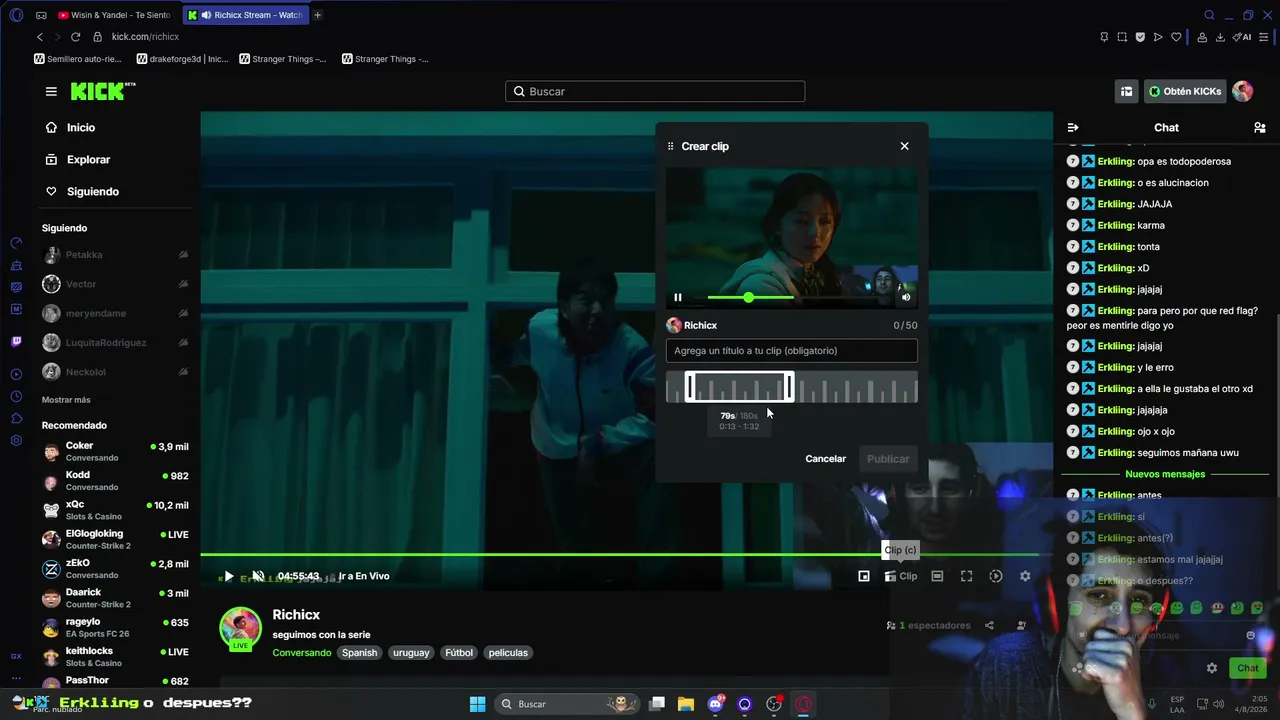The image size is (1280, 720).
Task: Open the browser sidebar settings gear
Action: coord(16,441)
